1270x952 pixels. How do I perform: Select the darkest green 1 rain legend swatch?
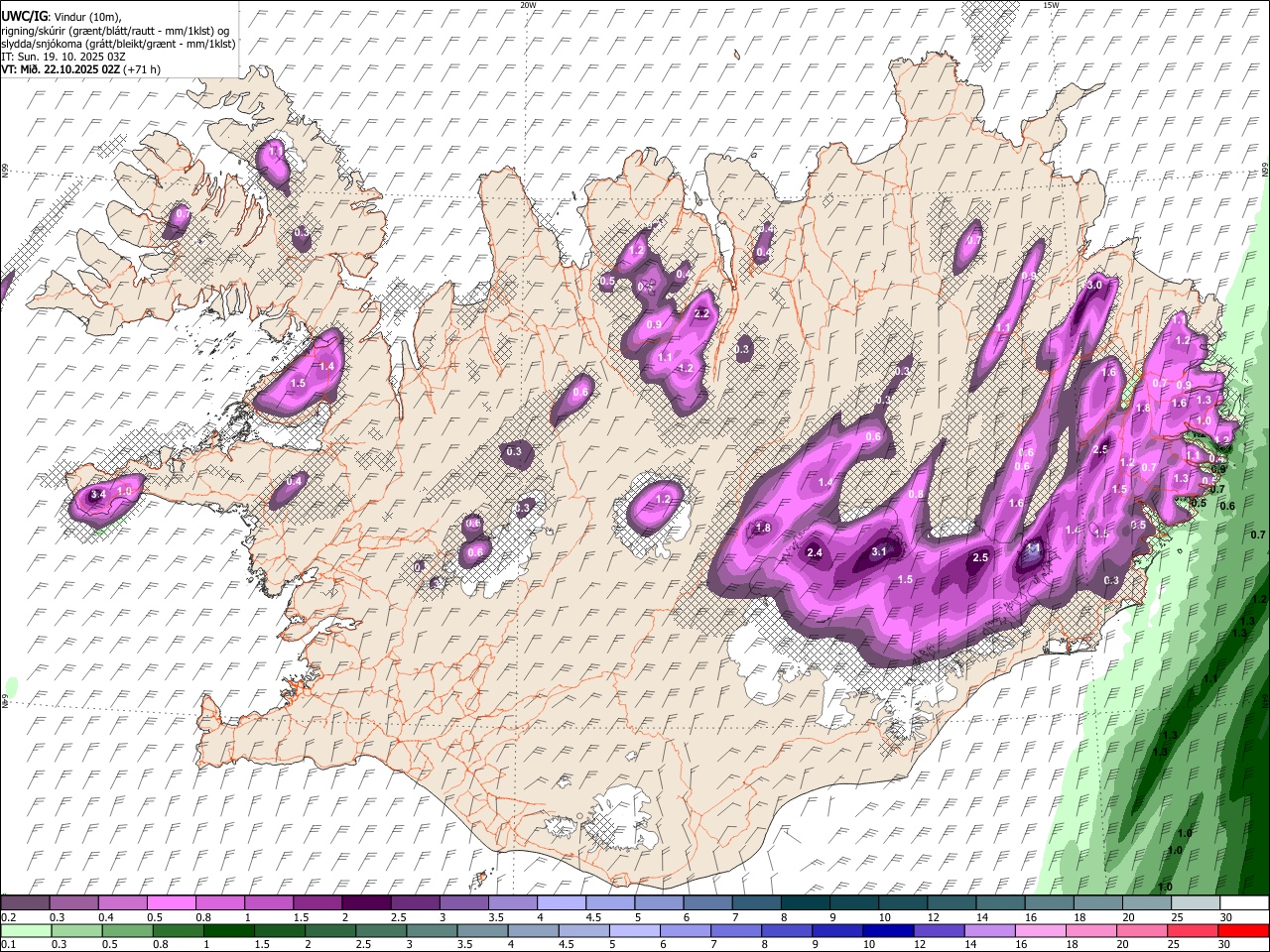pos(229,930)
